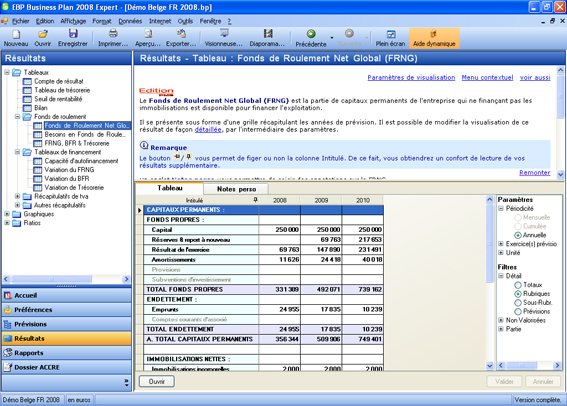Select Sous-Rubr. detail filter
This screenshot has height=406, width=567.
click(x=518, y=303)
